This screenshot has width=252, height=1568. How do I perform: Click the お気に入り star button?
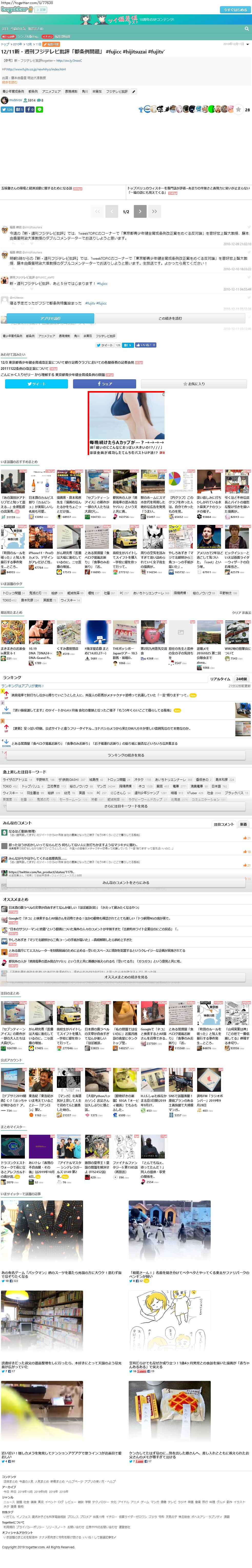coord(194,384)
